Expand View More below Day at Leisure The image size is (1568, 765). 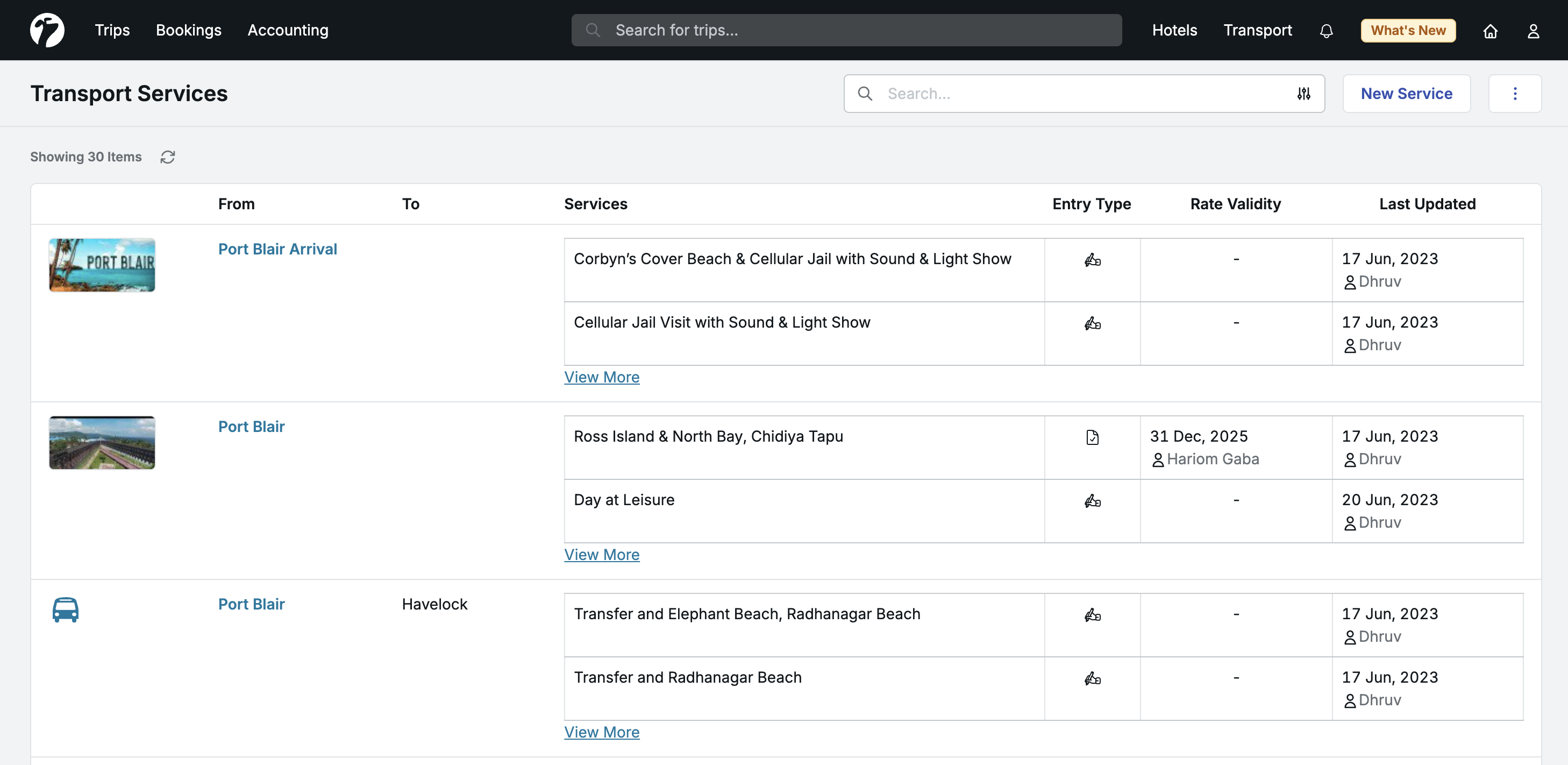[601, 554]
